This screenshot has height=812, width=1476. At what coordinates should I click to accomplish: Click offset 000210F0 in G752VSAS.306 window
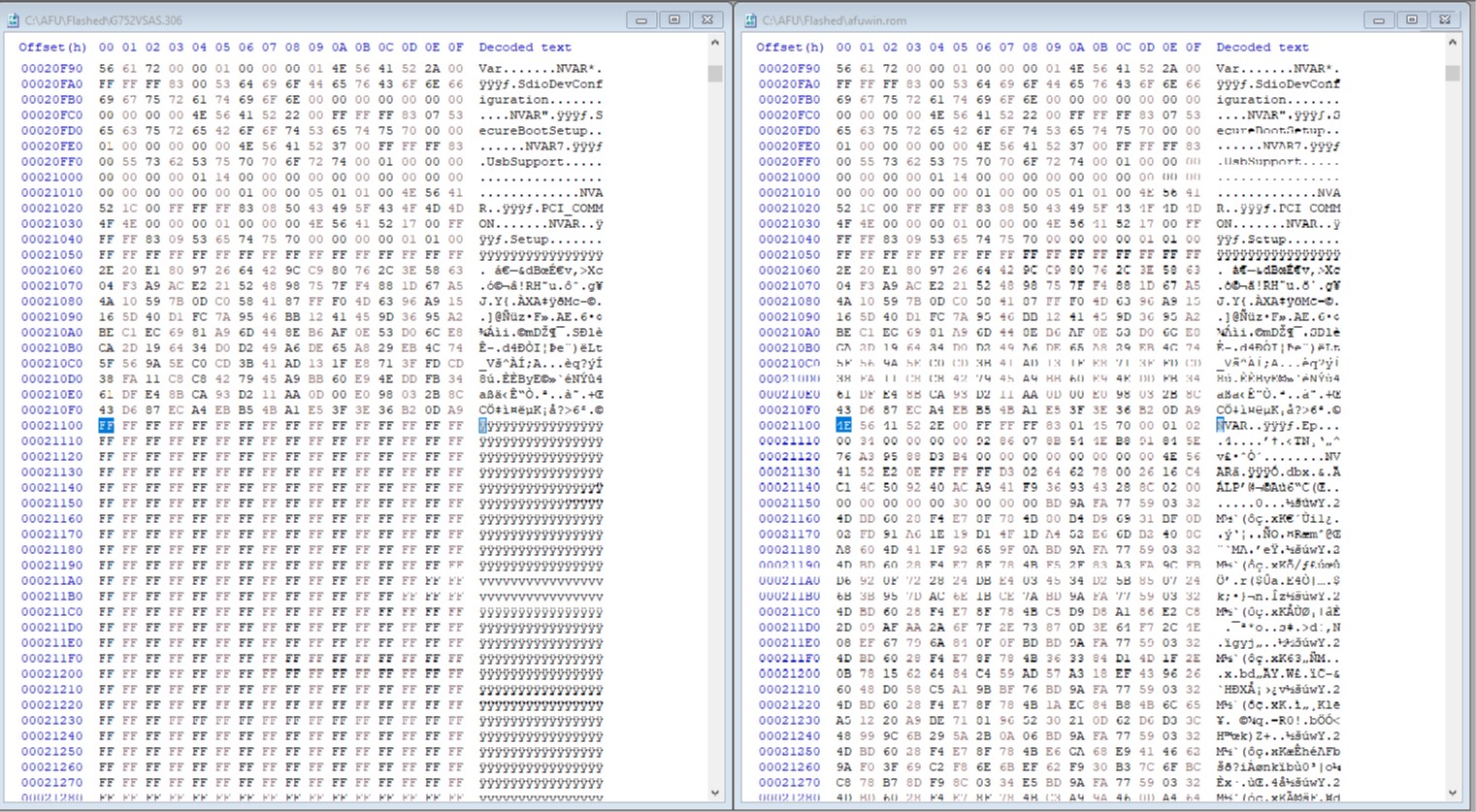52,410
